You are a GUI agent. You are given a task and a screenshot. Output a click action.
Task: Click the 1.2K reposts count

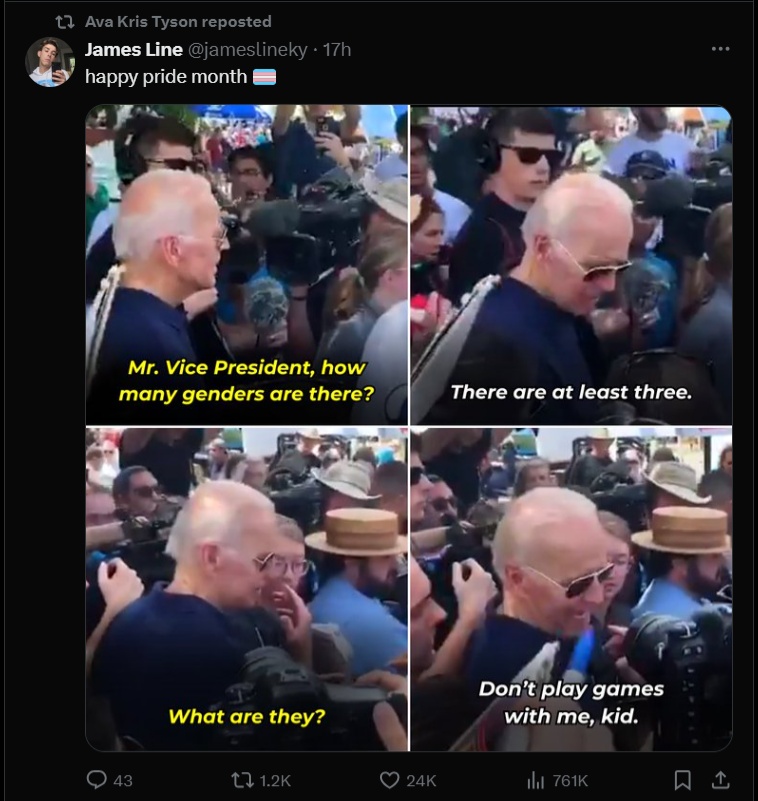[x=275, y=781]
